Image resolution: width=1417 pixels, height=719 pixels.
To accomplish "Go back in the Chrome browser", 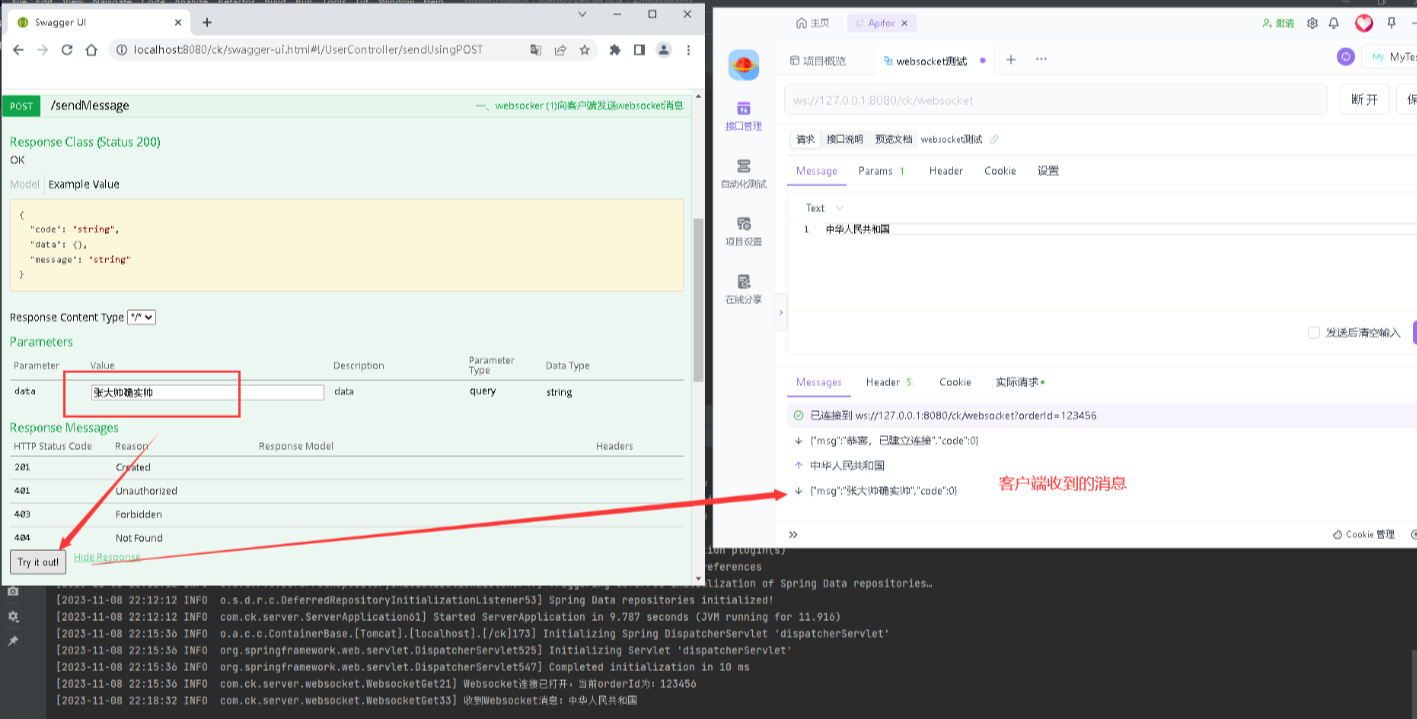I will tap(18, 50).
